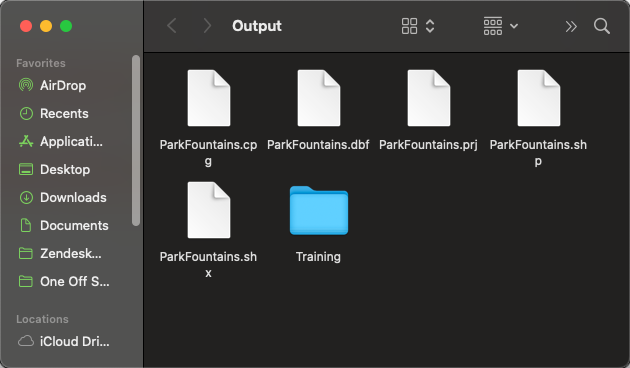This screenshot has width=630, height=368.
Task: Open Documents from the sidebar
Action: point(64,225)
